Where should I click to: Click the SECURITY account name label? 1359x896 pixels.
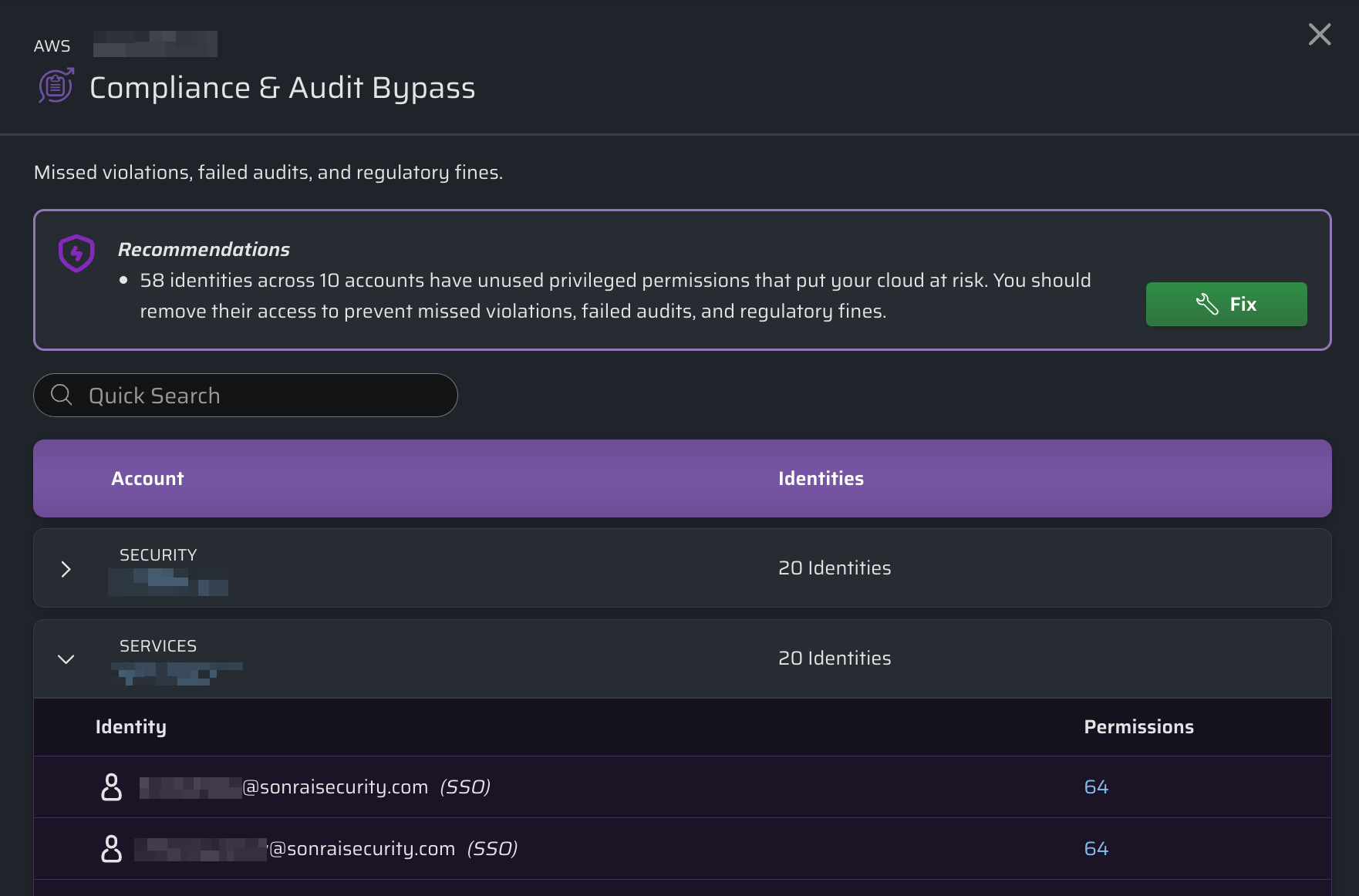158,555
